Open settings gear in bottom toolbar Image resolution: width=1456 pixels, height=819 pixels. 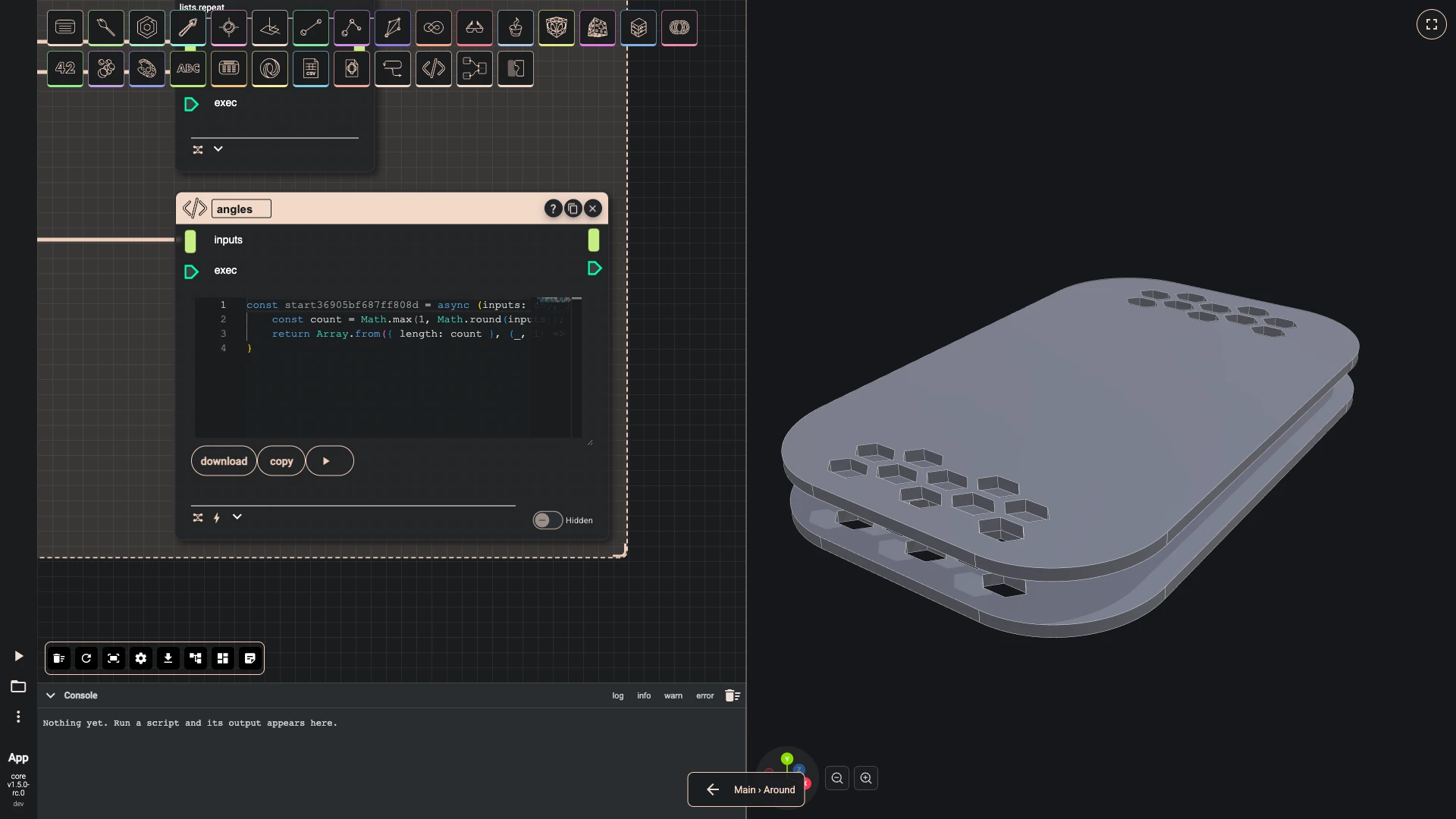(141, 658)
